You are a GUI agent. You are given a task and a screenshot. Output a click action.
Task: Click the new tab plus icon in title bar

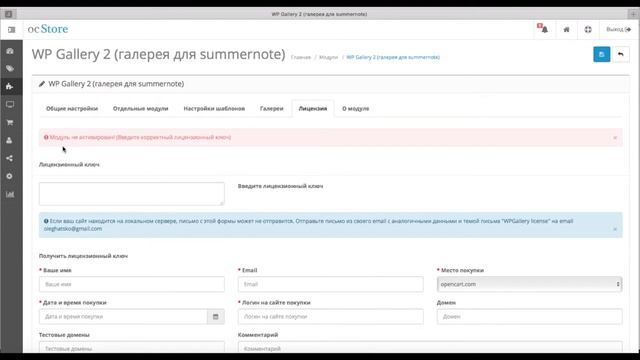[633, 14]
